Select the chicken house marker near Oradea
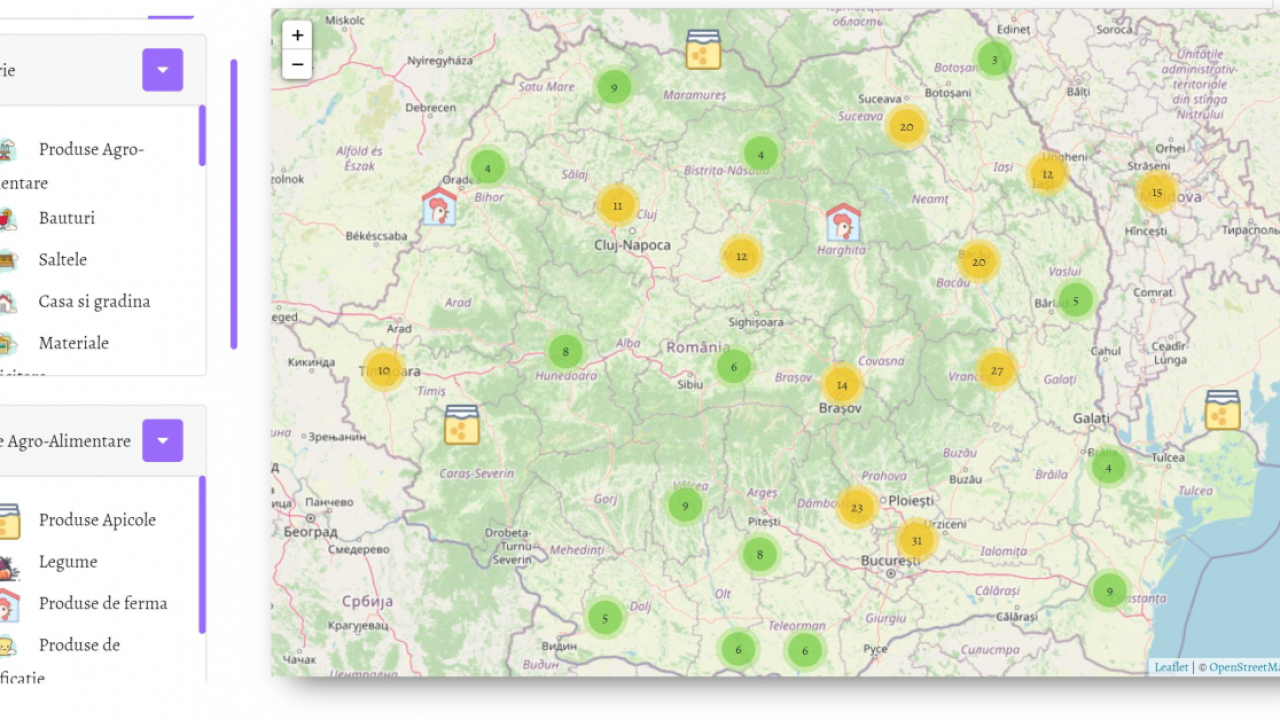Screen dimensions: 1280x720 pos(439,206)
